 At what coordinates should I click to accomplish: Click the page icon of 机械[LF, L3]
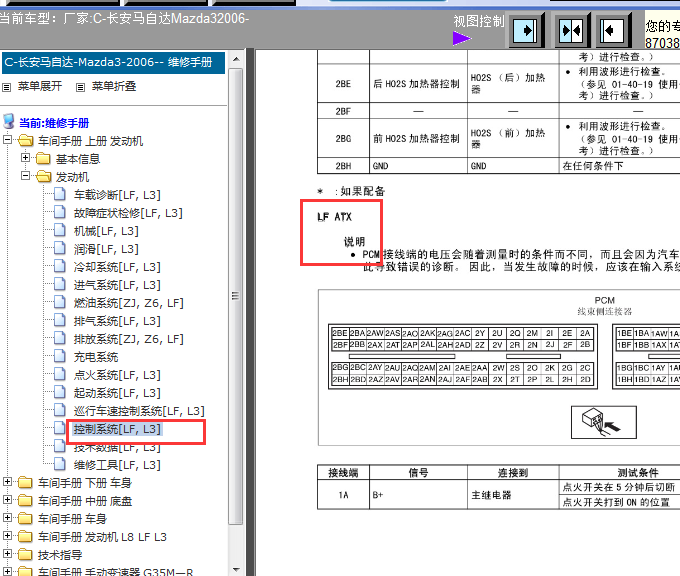[60, 230]
